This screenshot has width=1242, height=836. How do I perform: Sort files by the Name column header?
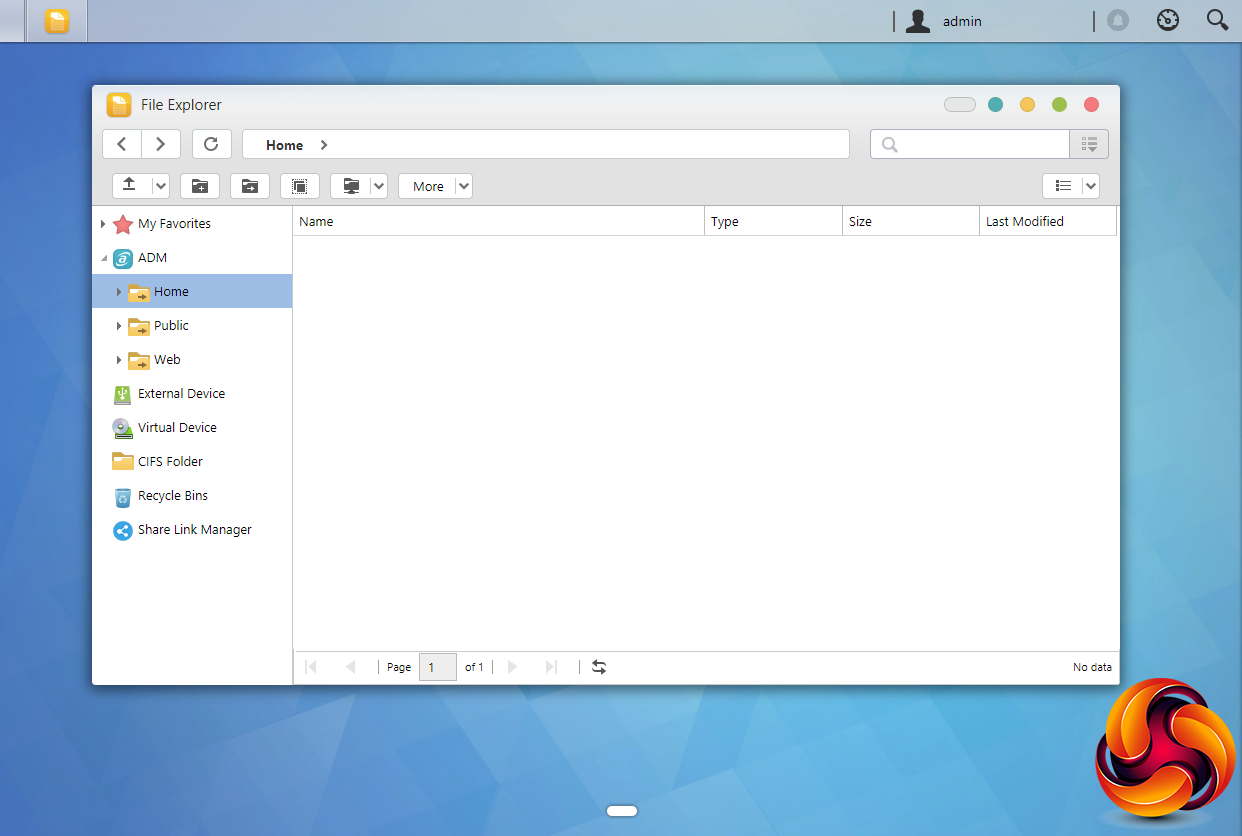[498, 222]
